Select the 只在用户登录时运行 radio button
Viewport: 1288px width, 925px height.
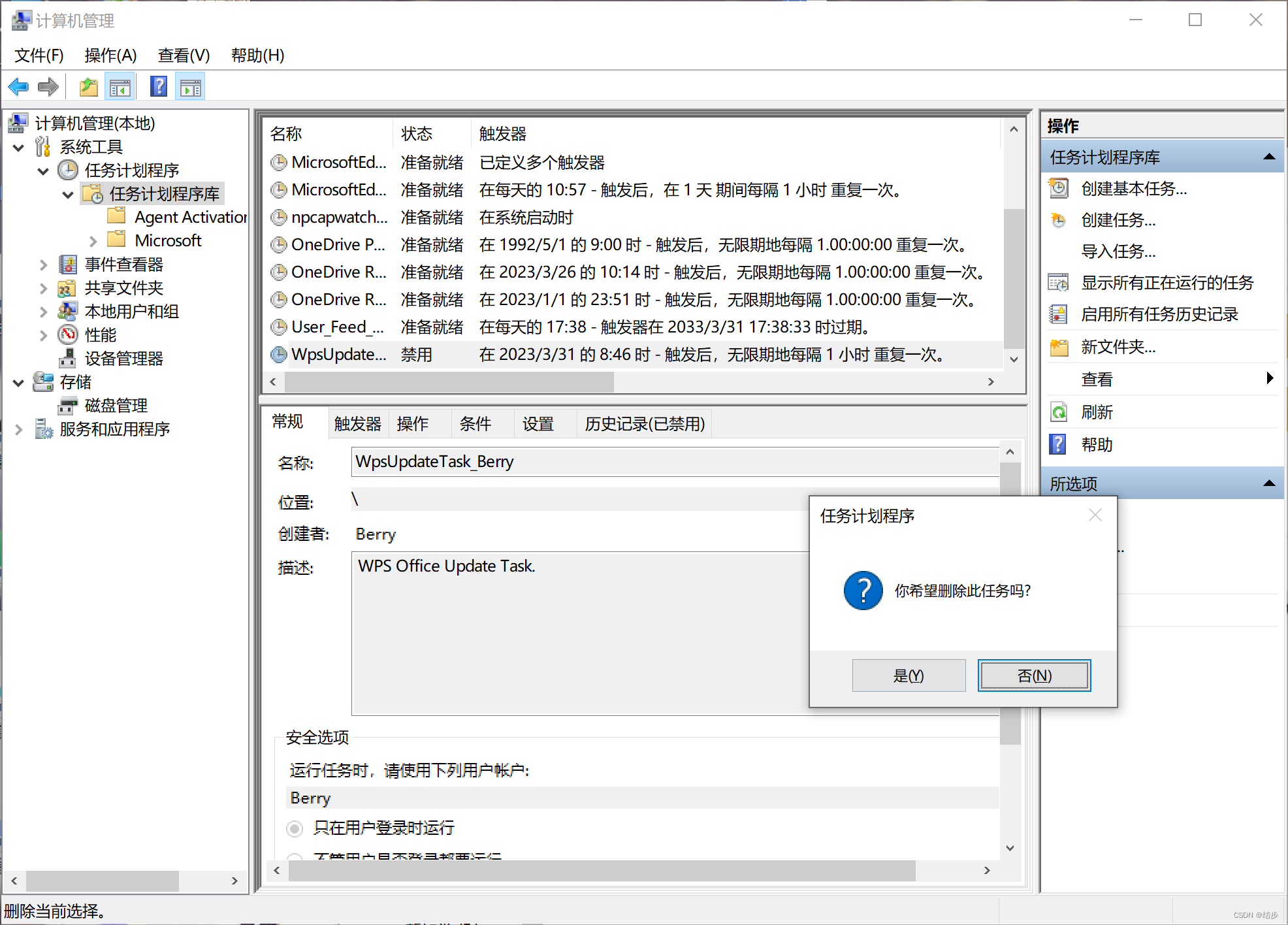coord(295,828)
